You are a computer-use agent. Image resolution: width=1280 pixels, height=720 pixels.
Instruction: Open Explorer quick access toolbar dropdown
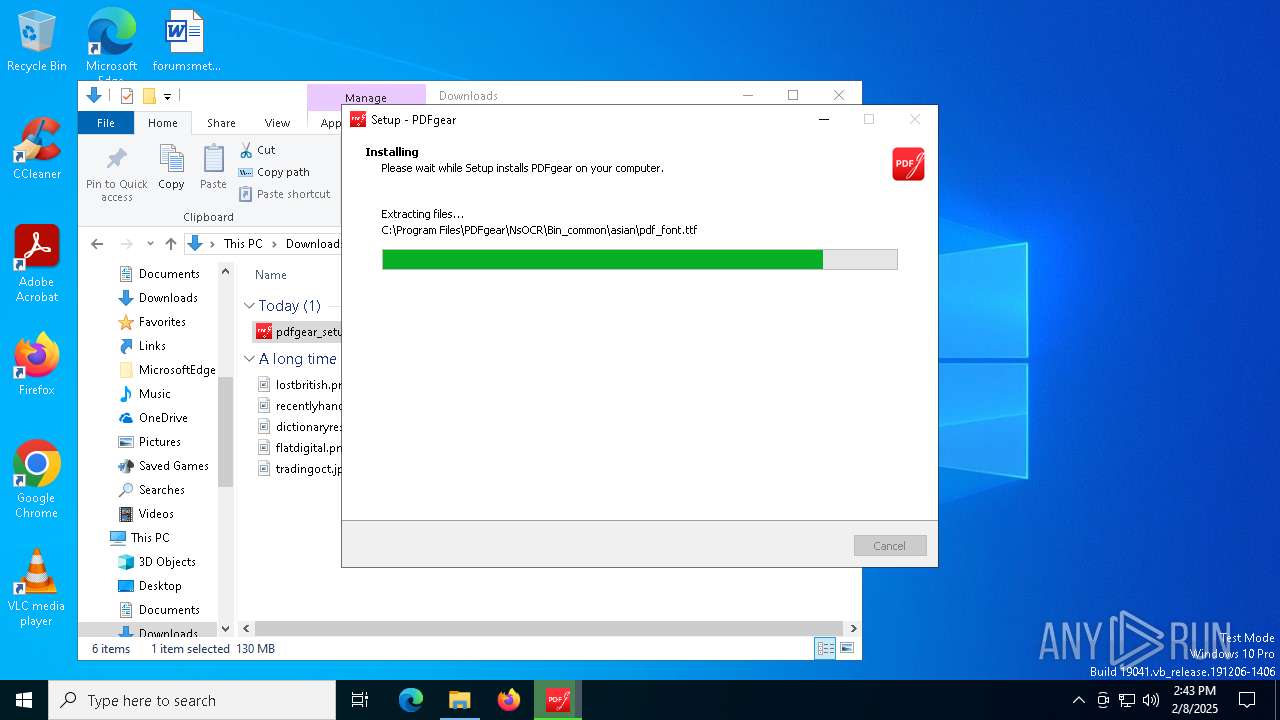167,96
